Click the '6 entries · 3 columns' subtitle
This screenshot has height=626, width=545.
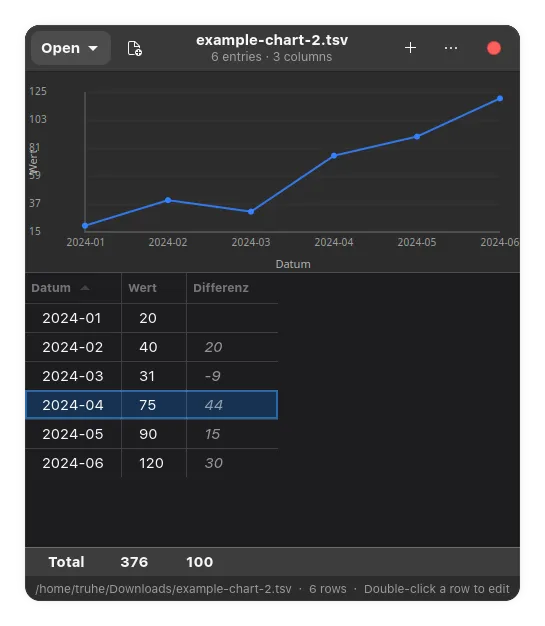[272, 57]
